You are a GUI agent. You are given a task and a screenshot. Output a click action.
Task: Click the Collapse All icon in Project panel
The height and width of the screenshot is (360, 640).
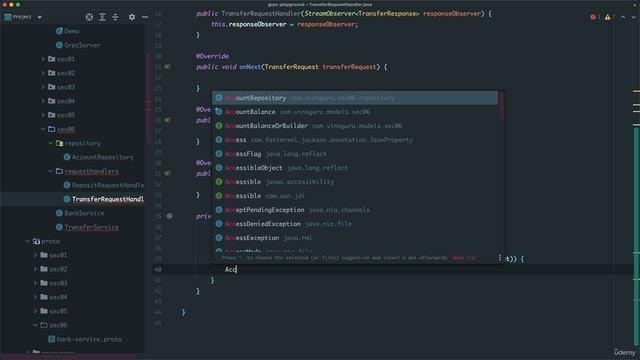pos(116,17)
